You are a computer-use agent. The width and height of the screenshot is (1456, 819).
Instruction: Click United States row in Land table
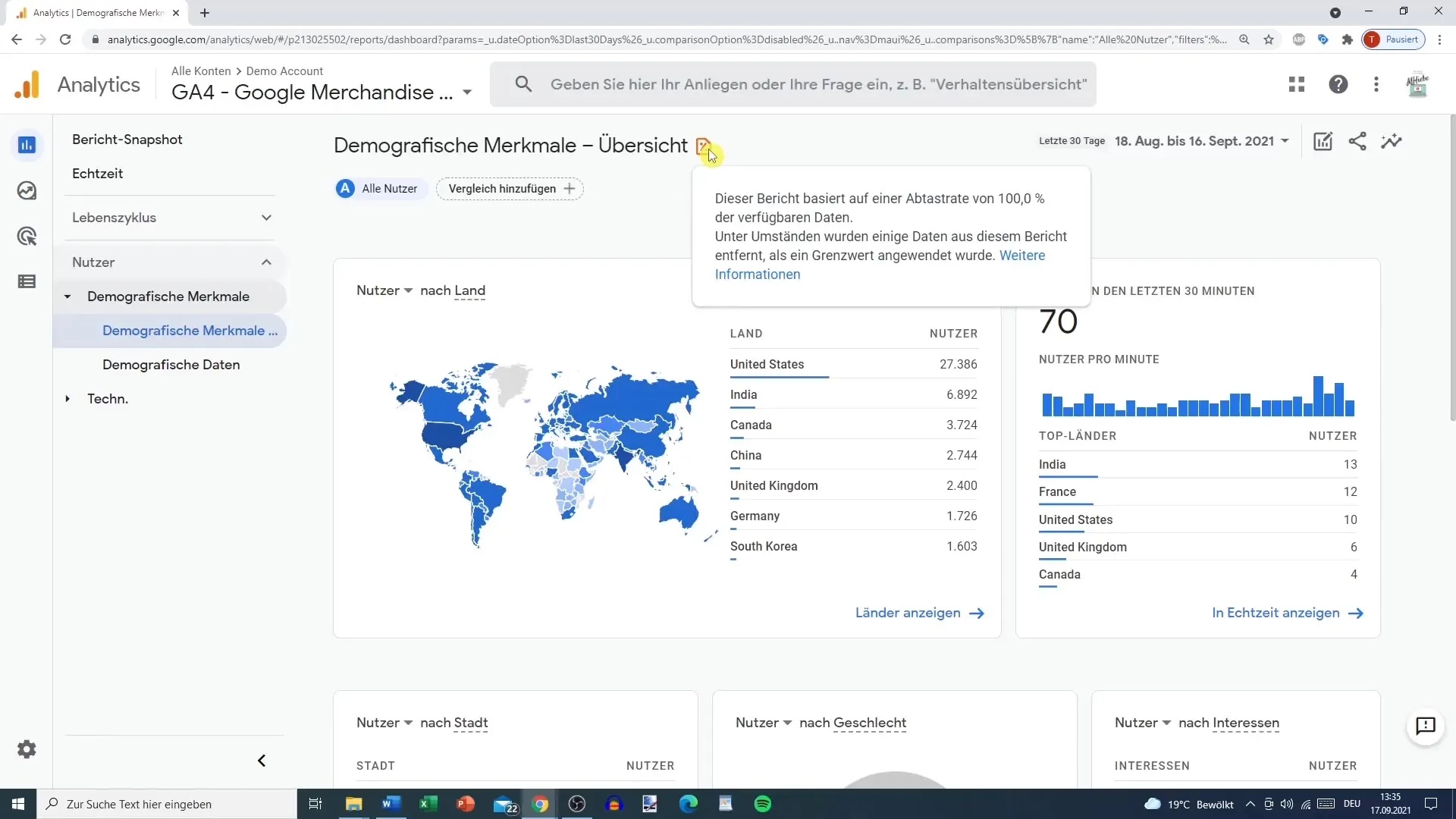click(854, 364)
